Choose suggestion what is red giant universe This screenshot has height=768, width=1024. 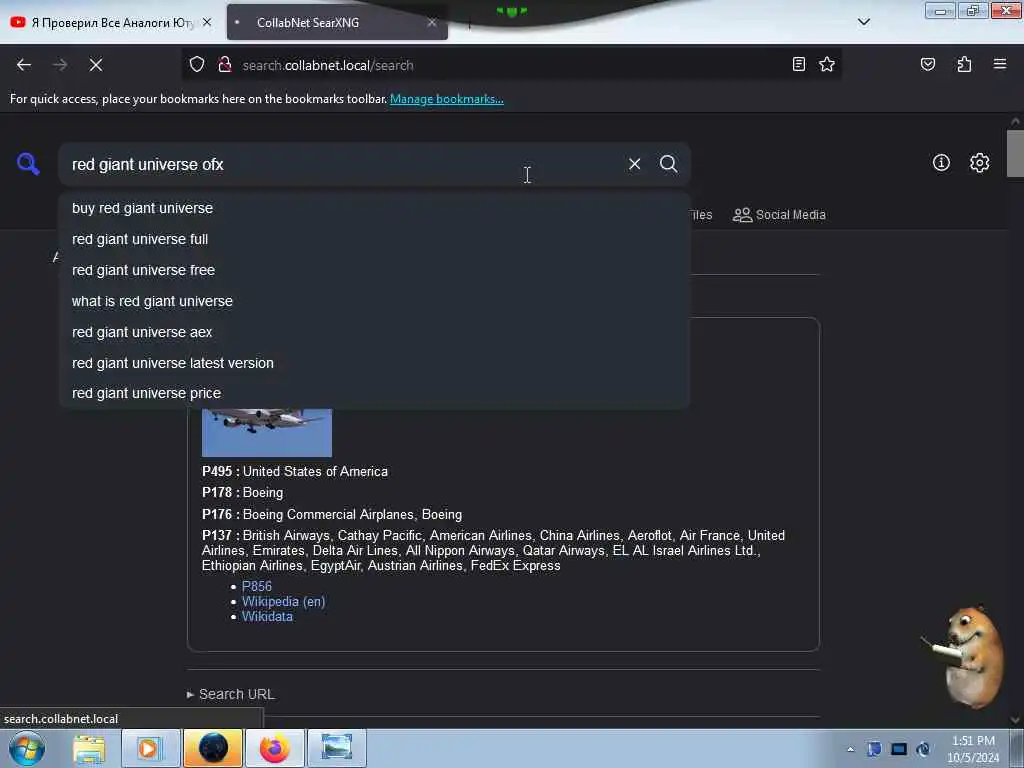(374, 301)
